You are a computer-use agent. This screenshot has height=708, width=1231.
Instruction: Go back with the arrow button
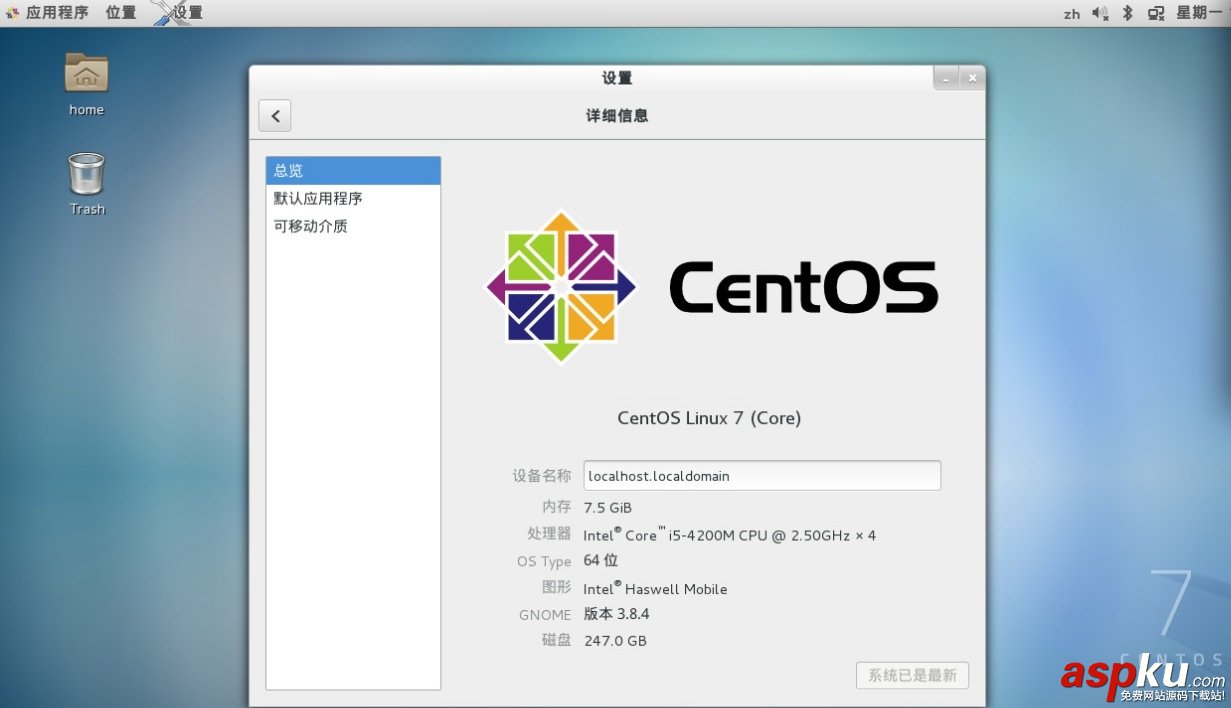coord(275,115)
